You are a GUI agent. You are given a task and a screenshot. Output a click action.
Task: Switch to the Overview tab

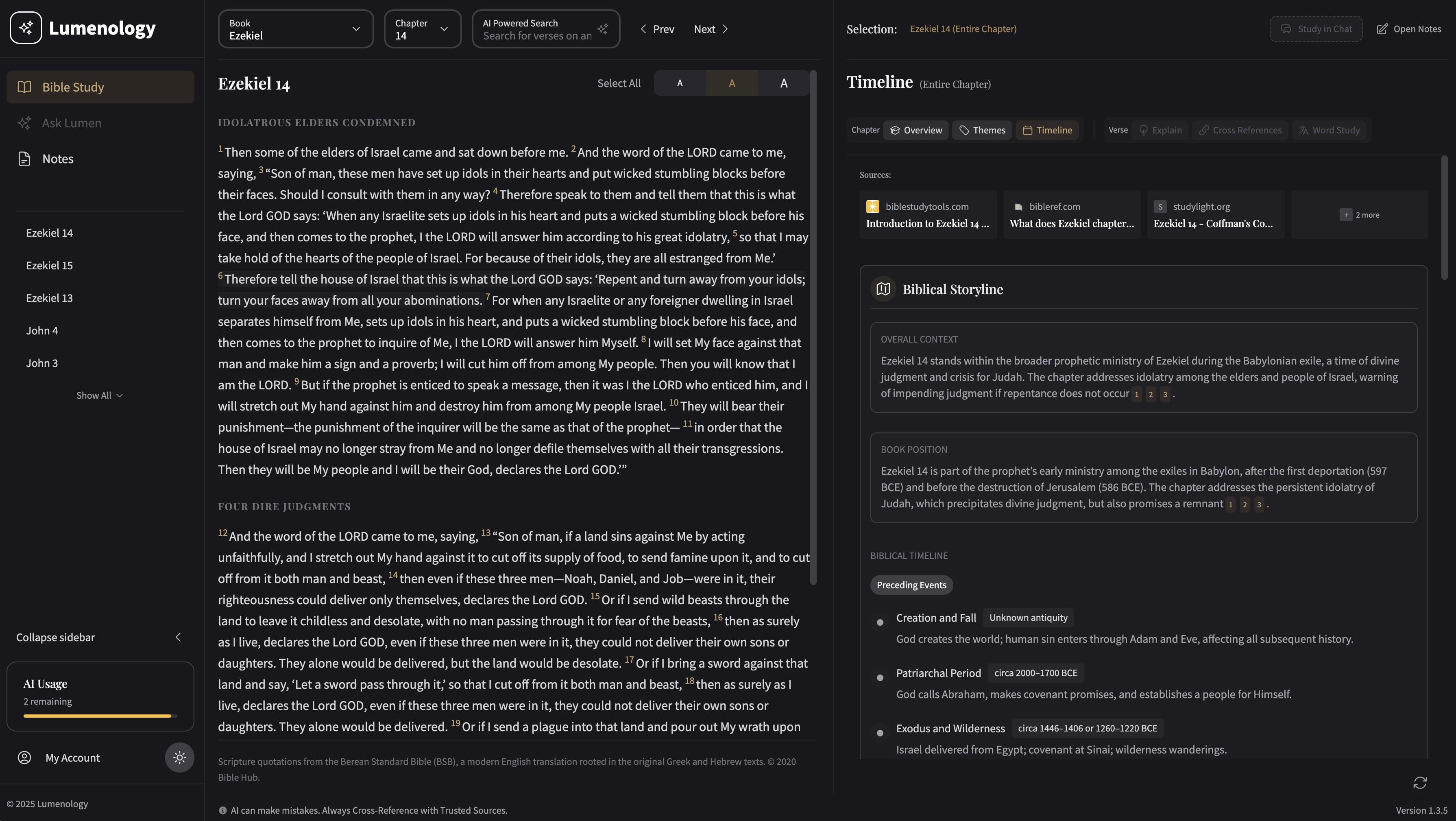[x=915, y=130]
